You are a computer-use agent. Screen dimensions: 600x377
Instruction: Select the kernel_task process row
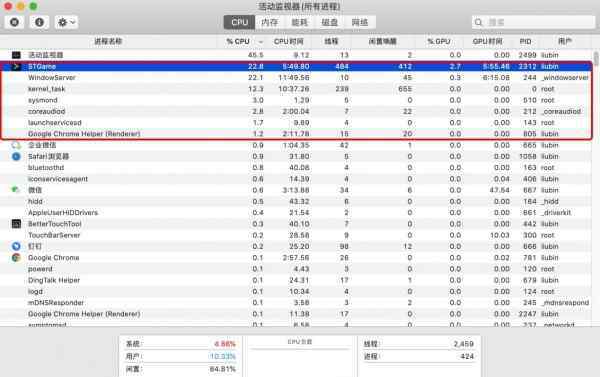tap(296, 89)
